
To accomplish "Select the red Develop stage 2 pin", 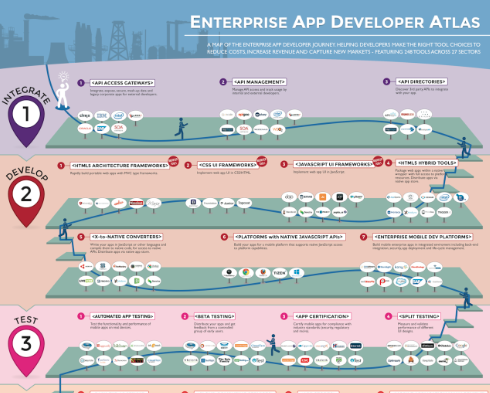I will tap(26, 201).
